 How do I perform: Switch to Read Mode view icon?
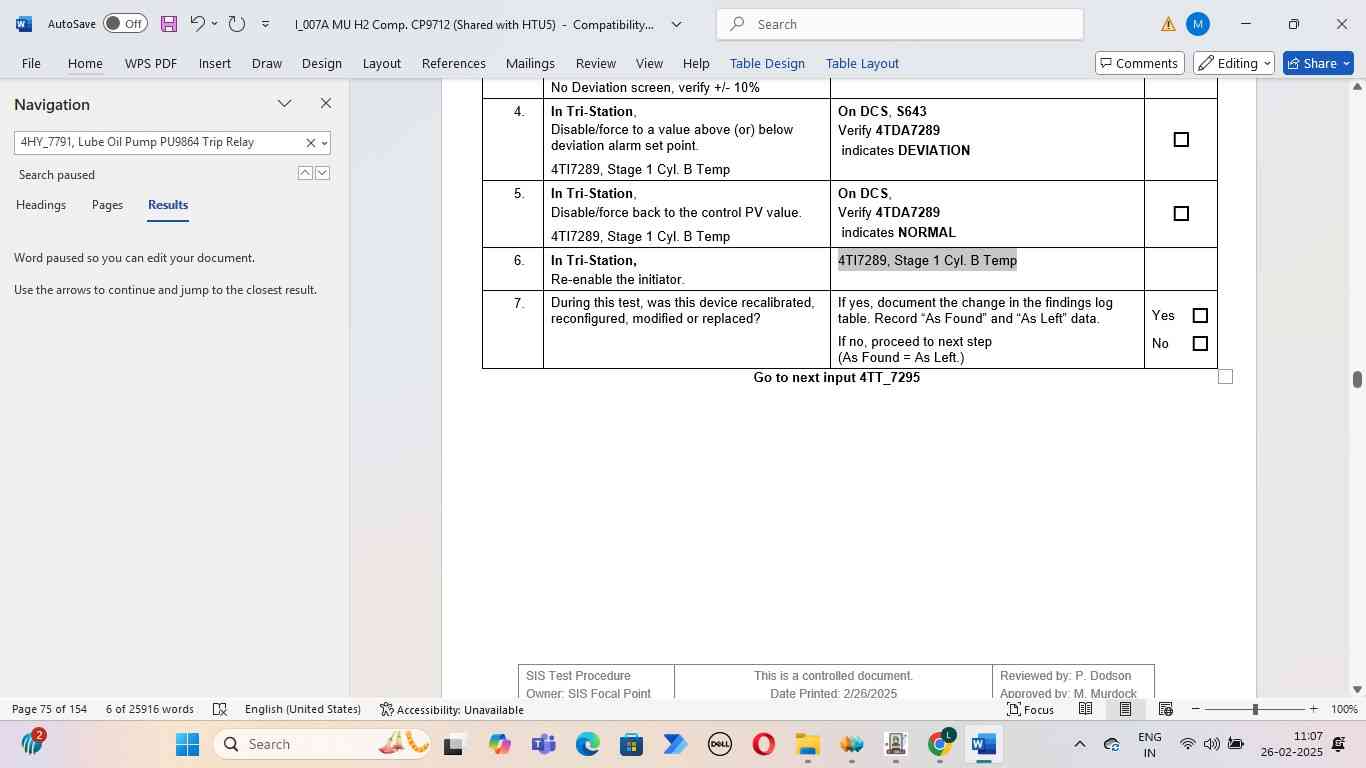coord(1085,709)
